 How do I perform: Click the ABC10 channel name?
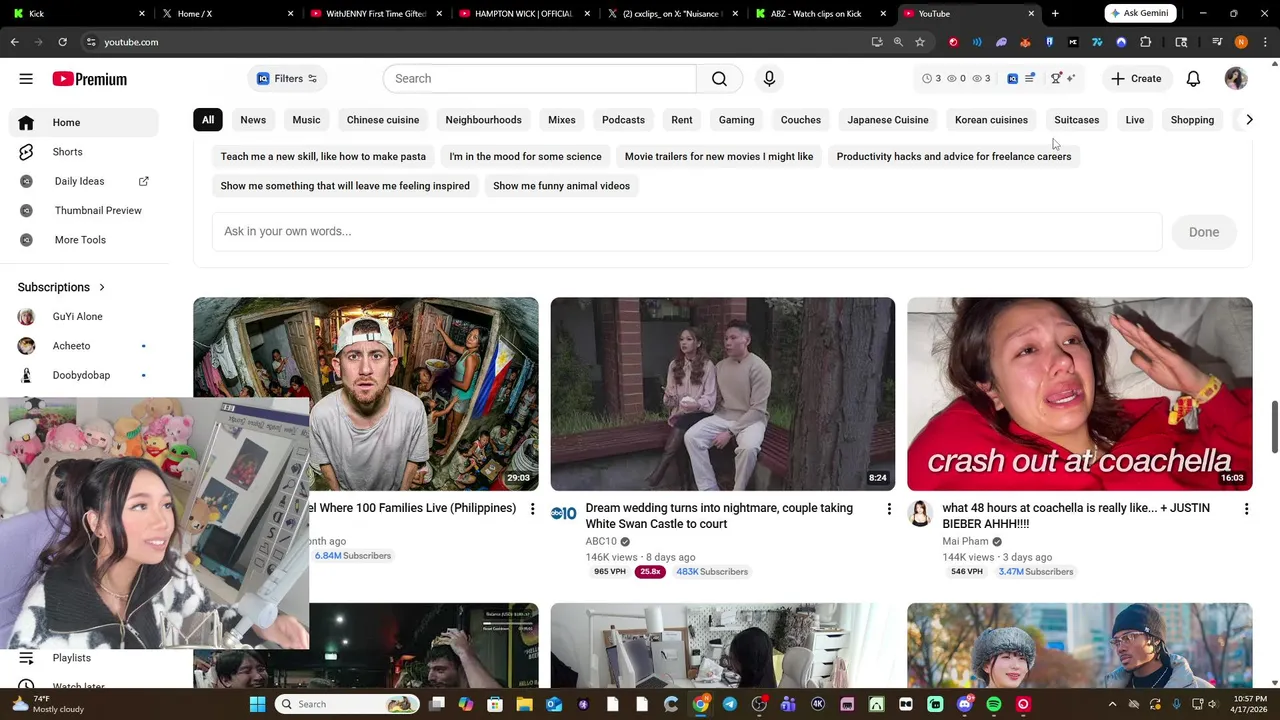click(601, 542)
